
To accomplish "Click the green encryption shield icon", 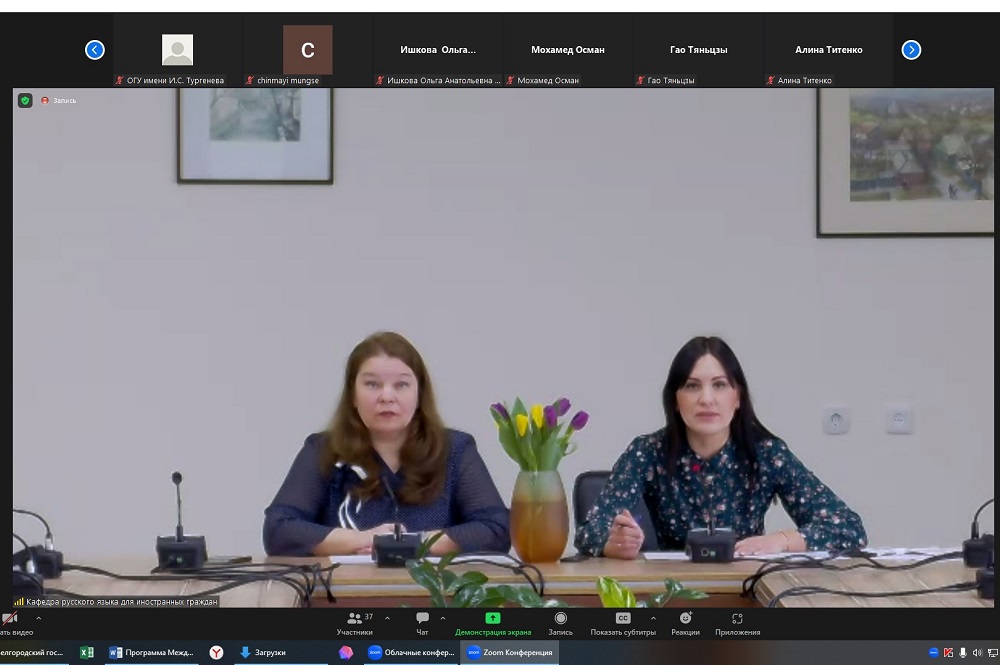I will 25,100.
